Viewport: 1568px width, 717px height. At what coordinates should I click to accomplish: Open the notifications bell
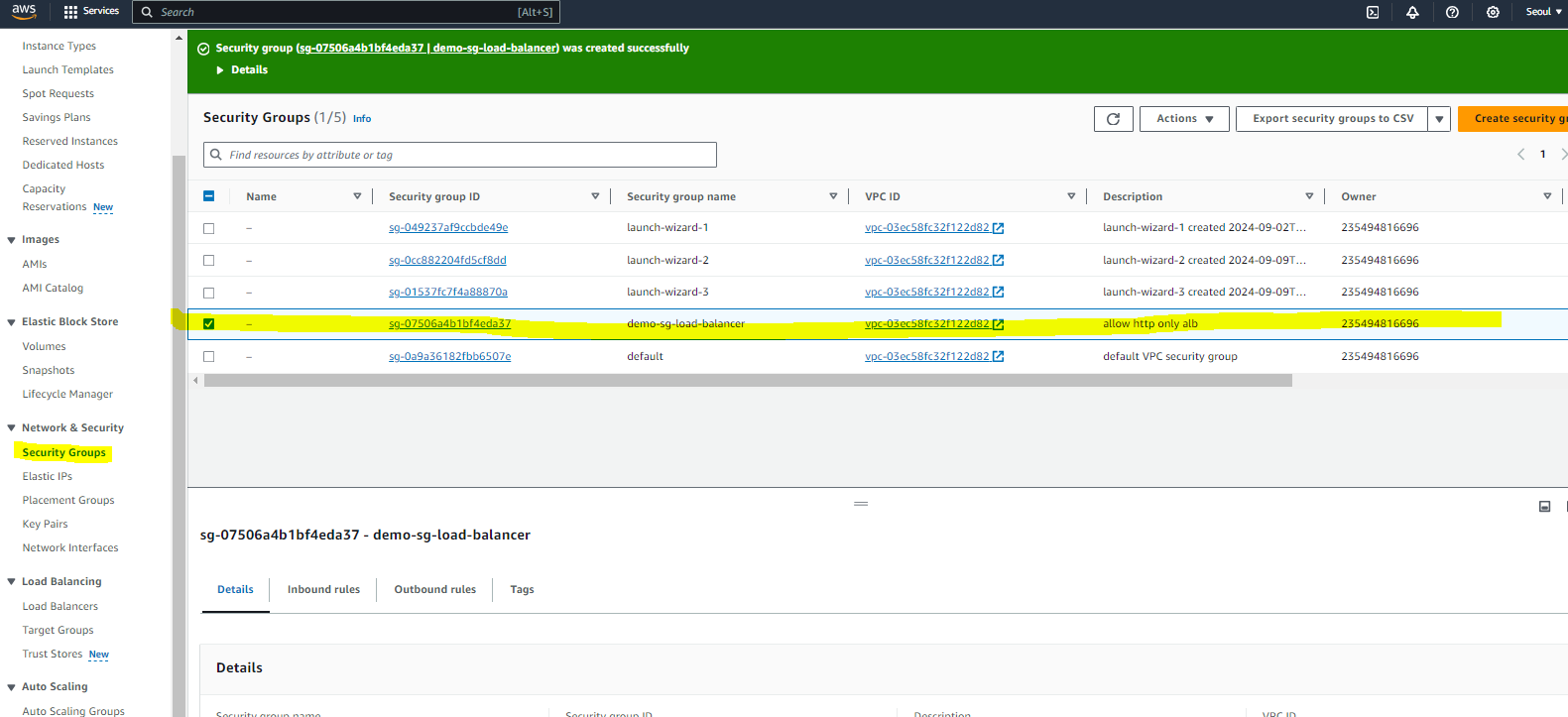click(1412, 12)
